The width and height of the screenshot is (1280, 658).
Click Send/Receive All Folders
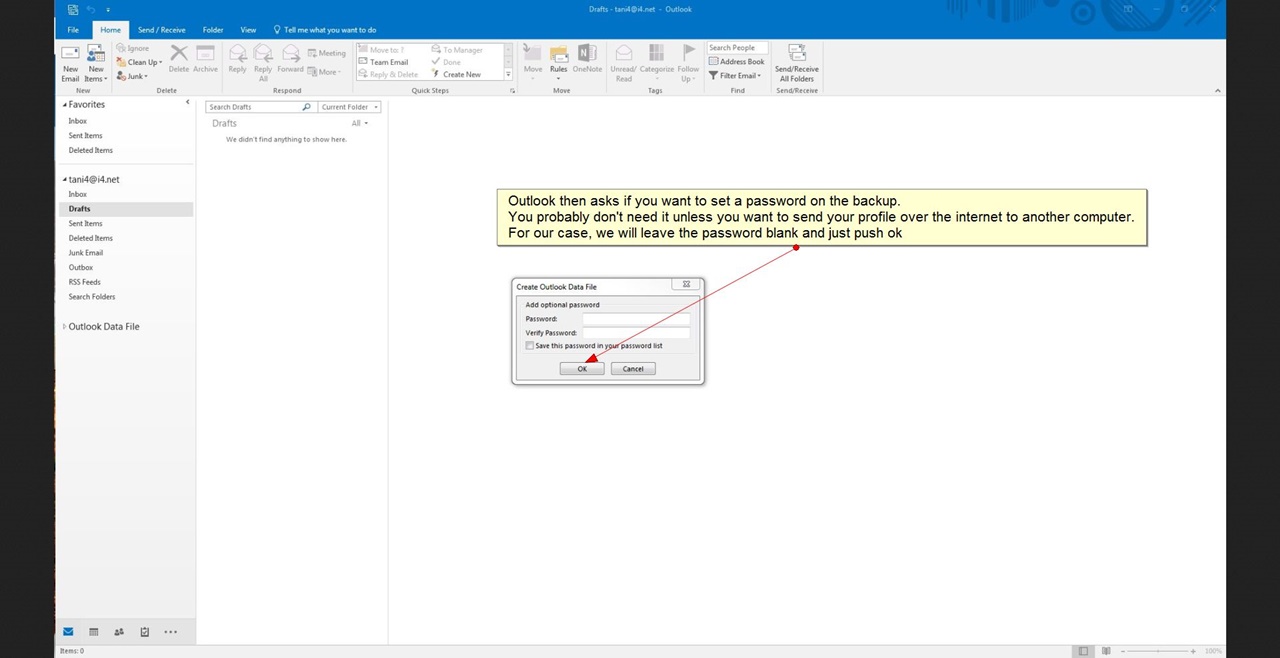pyautogui.click(x=797, y=63)
